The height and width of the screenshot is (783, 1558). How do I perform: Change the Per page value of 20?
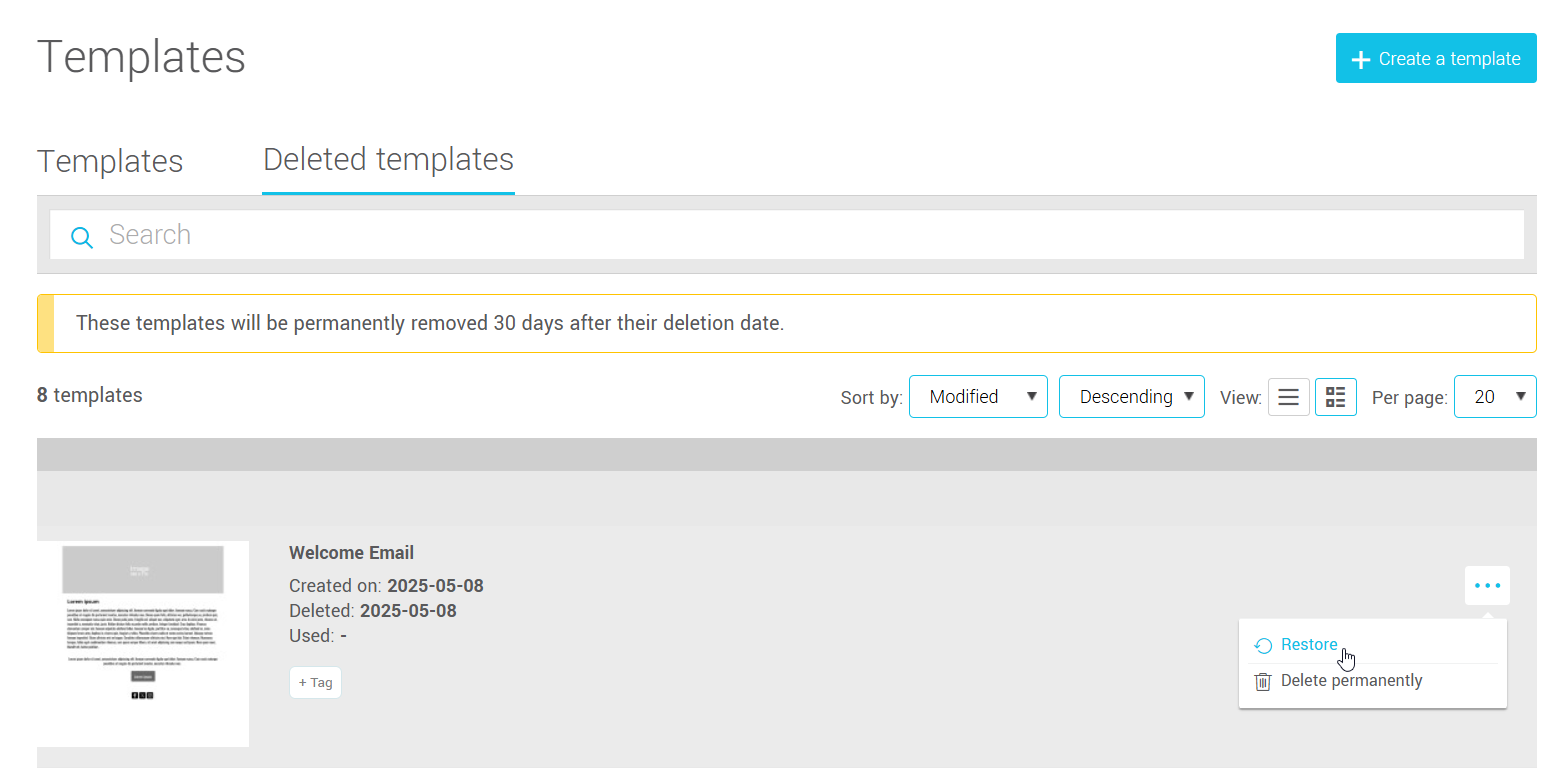pyautogui.click(x=1494, y=397)
